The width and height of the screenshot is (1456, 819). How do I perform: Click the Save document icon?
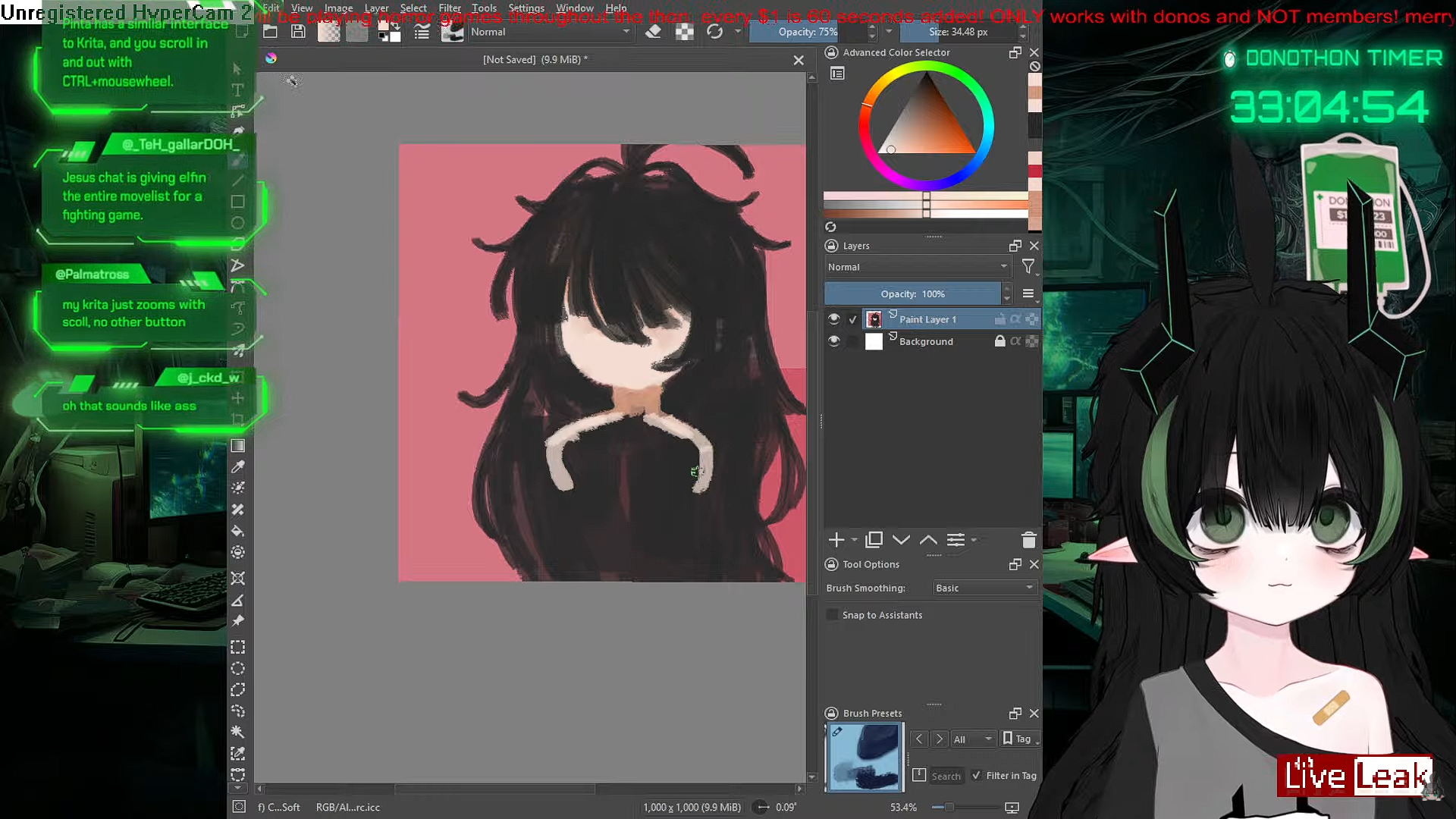(x=298, y=32)
